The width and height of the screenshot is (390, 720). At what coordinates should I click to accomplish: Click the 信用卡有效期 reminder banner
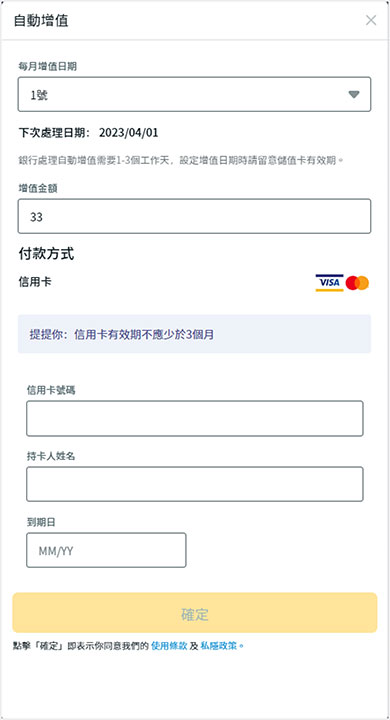[194, 334]
